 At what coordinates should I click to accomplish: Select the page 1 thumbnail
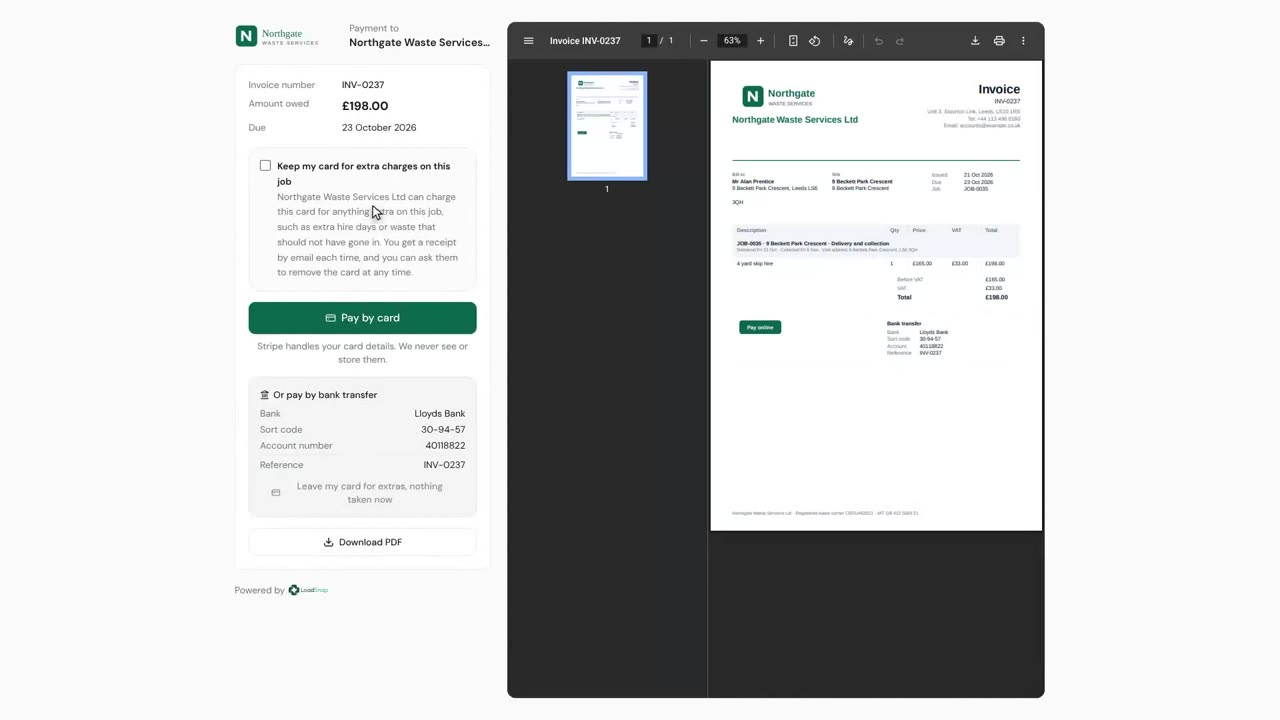pos(607,126)
